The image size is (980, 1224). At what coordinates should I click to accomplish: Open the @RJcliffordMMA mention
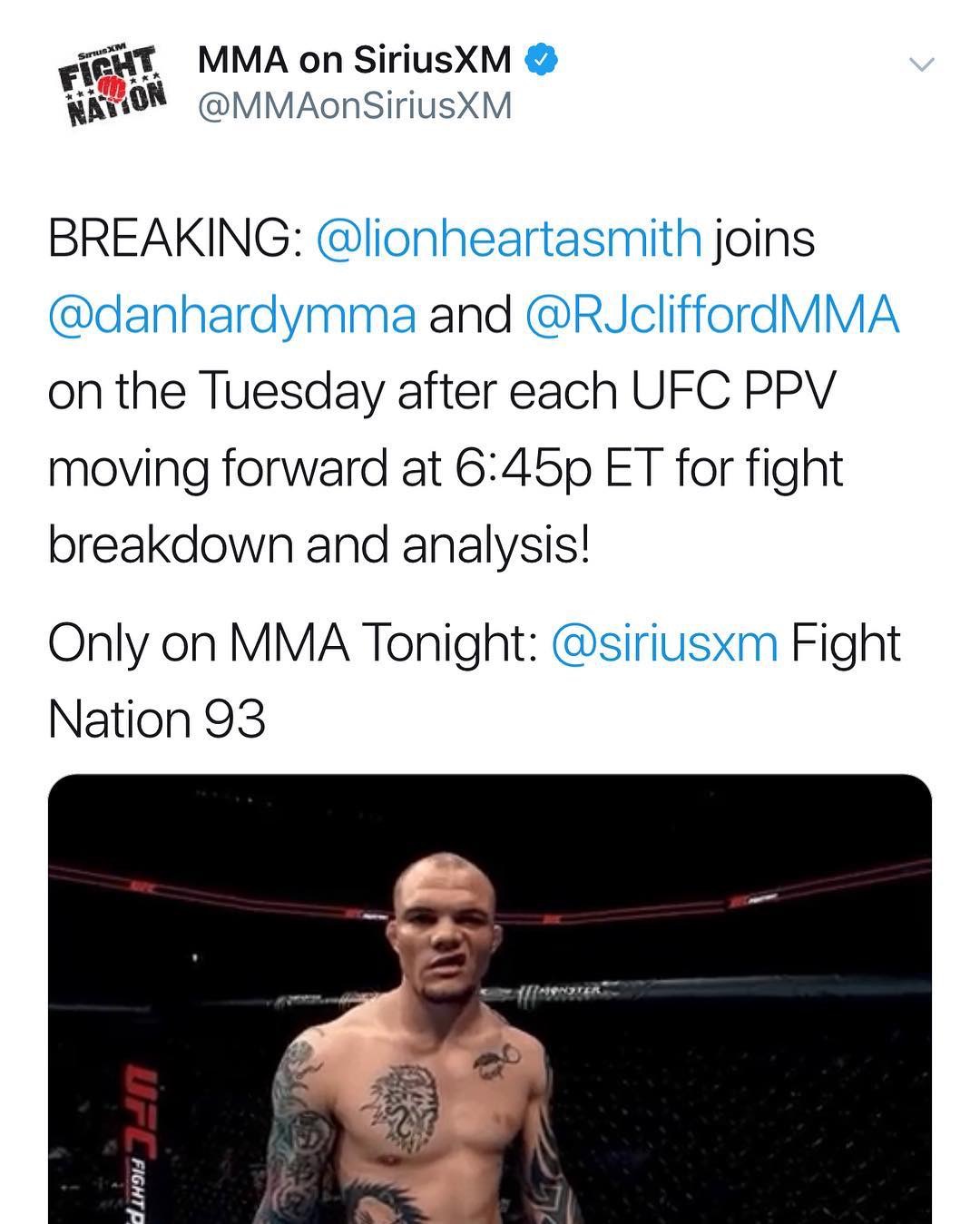coord(712,316)
